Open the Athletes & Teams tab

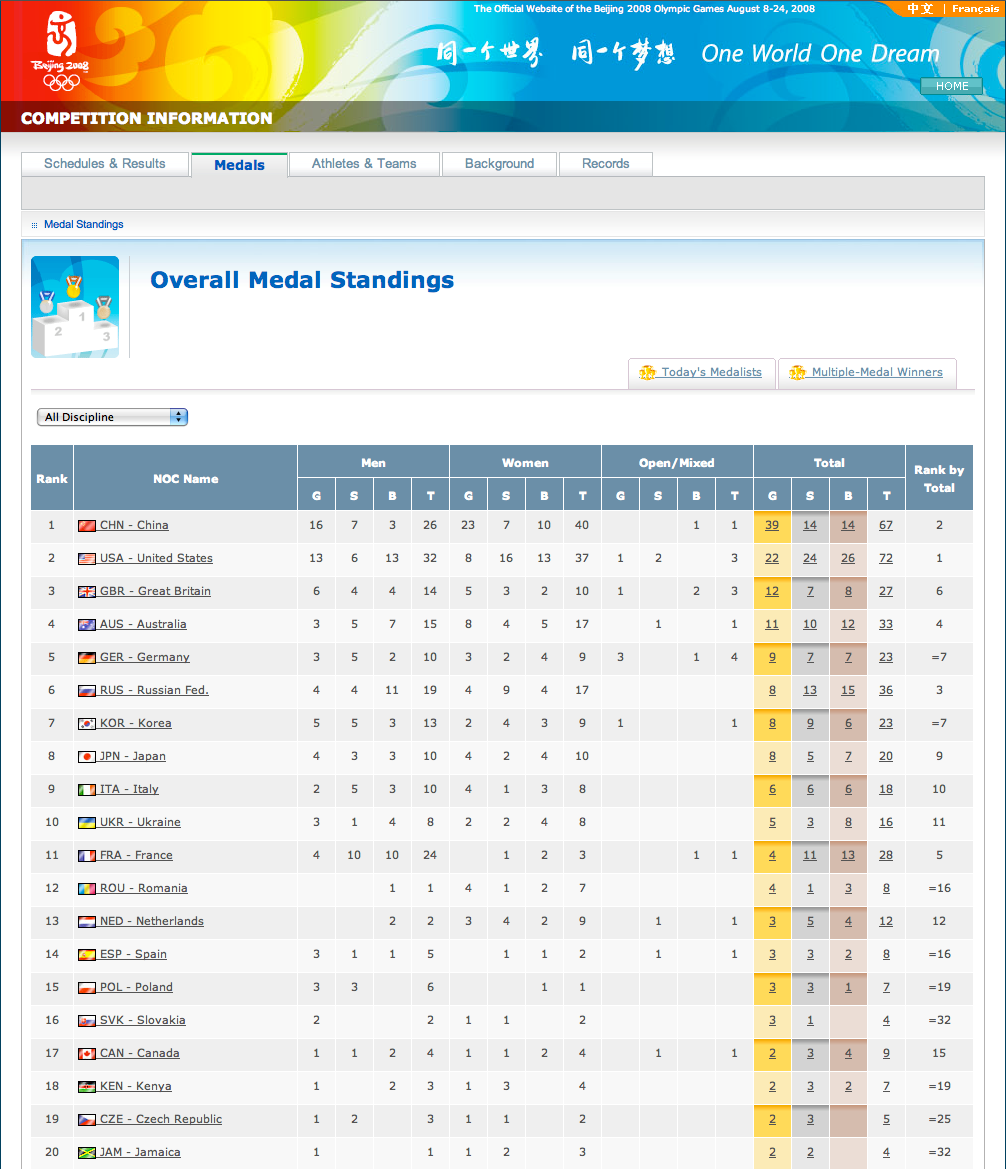(363, 164)
